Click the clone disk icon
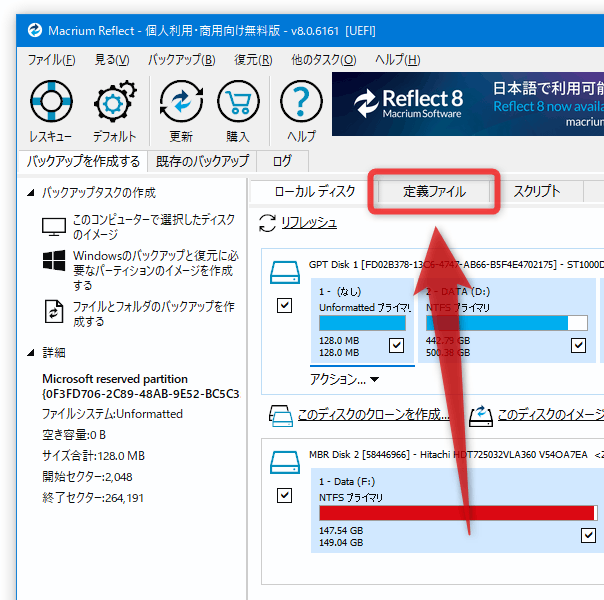604x600 pixels. point(280,416)
